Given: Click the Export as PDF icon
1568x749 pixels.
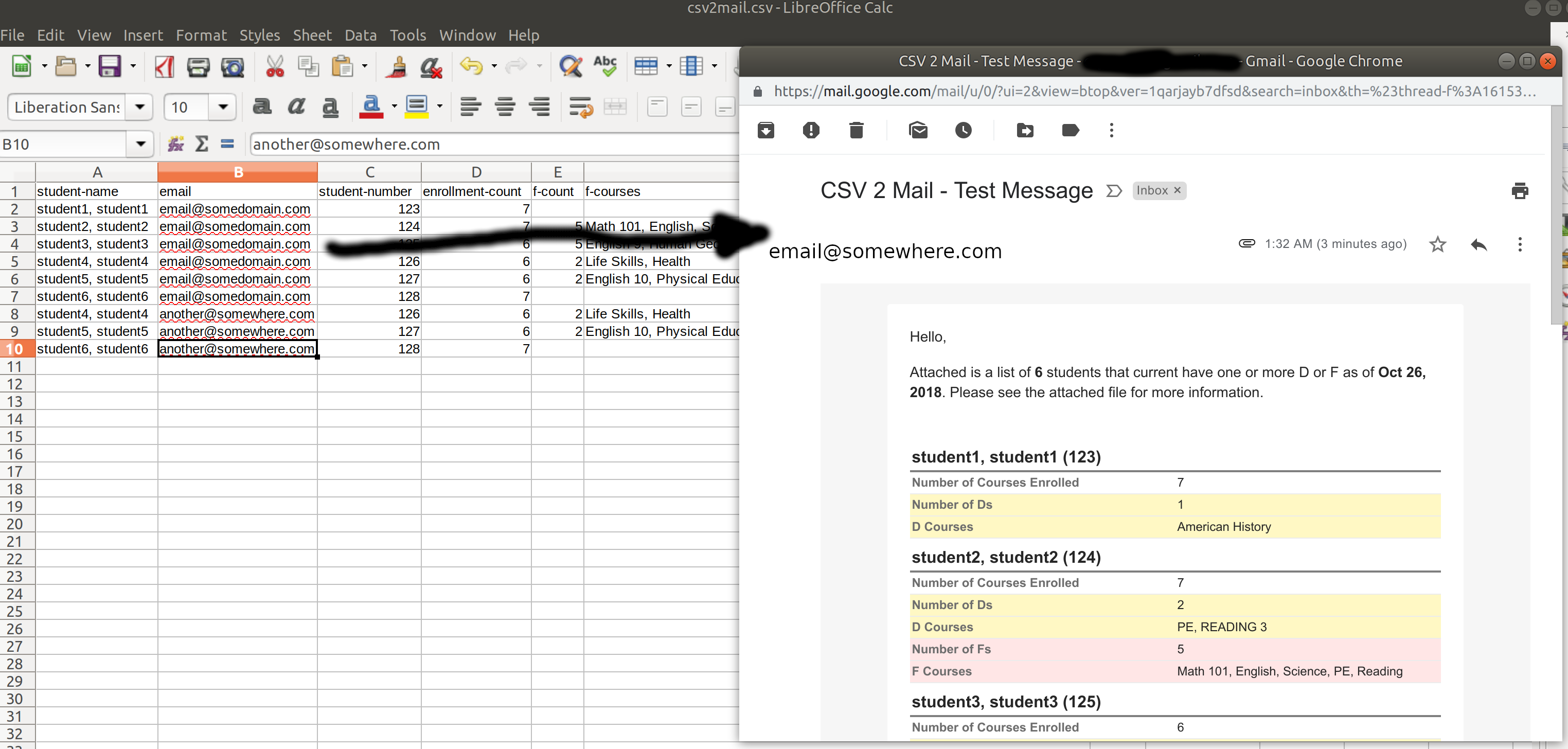Looking at the screenshot, I should coord(164,66).
